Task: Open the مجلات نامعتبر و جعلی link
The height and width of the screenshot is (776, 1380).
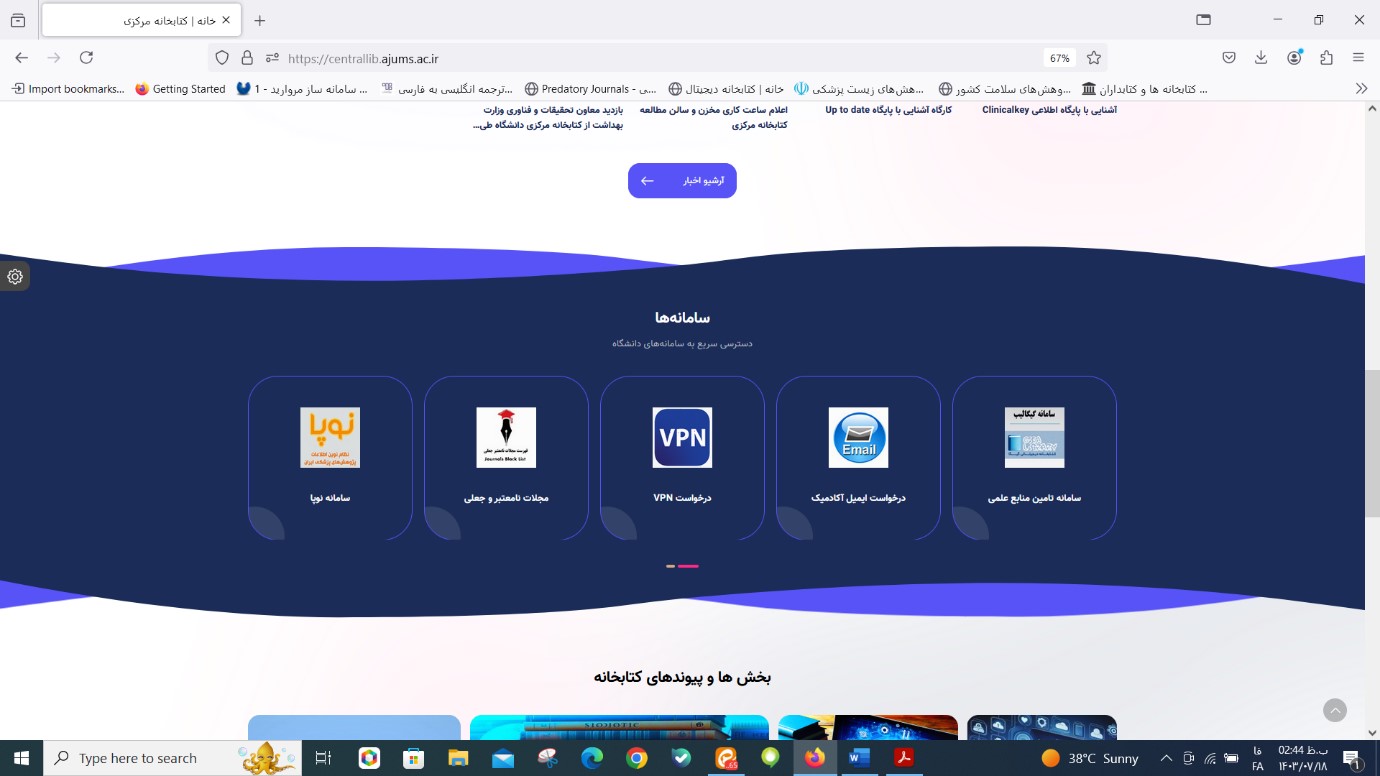Action: click(506, 498)
